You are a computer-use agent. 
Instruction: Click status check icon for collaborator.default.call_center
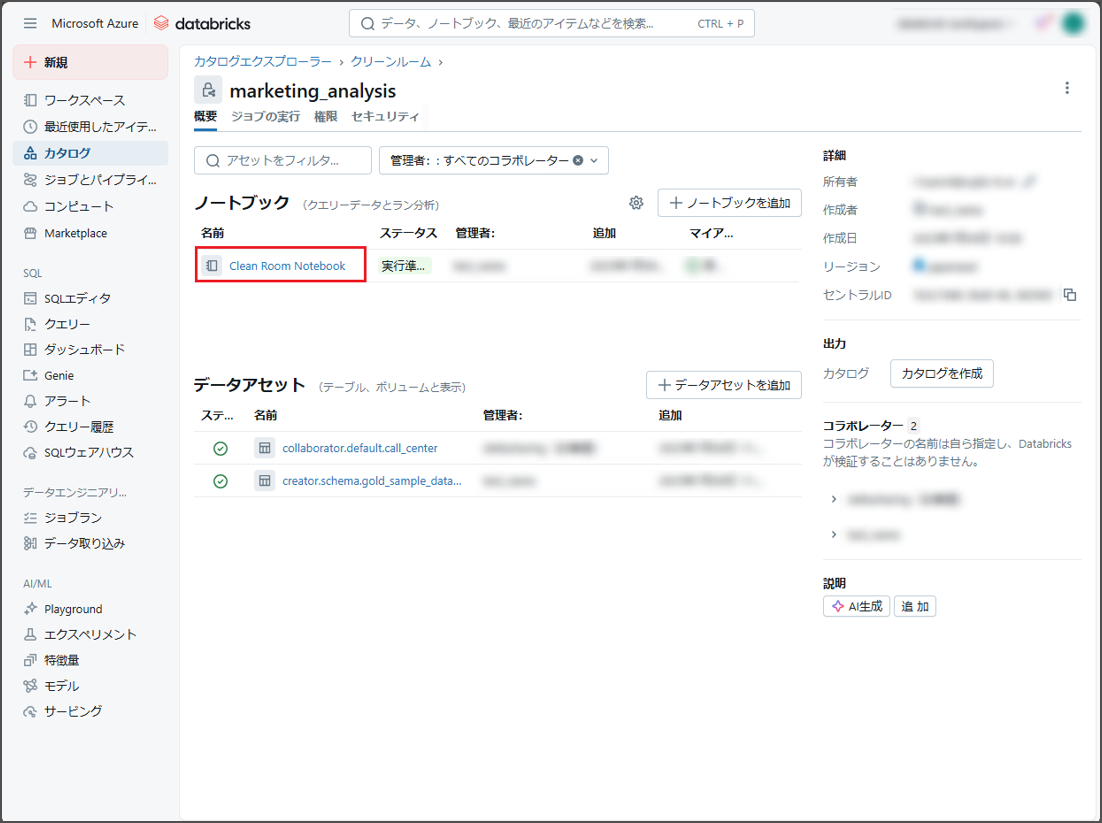coord(221,448)
